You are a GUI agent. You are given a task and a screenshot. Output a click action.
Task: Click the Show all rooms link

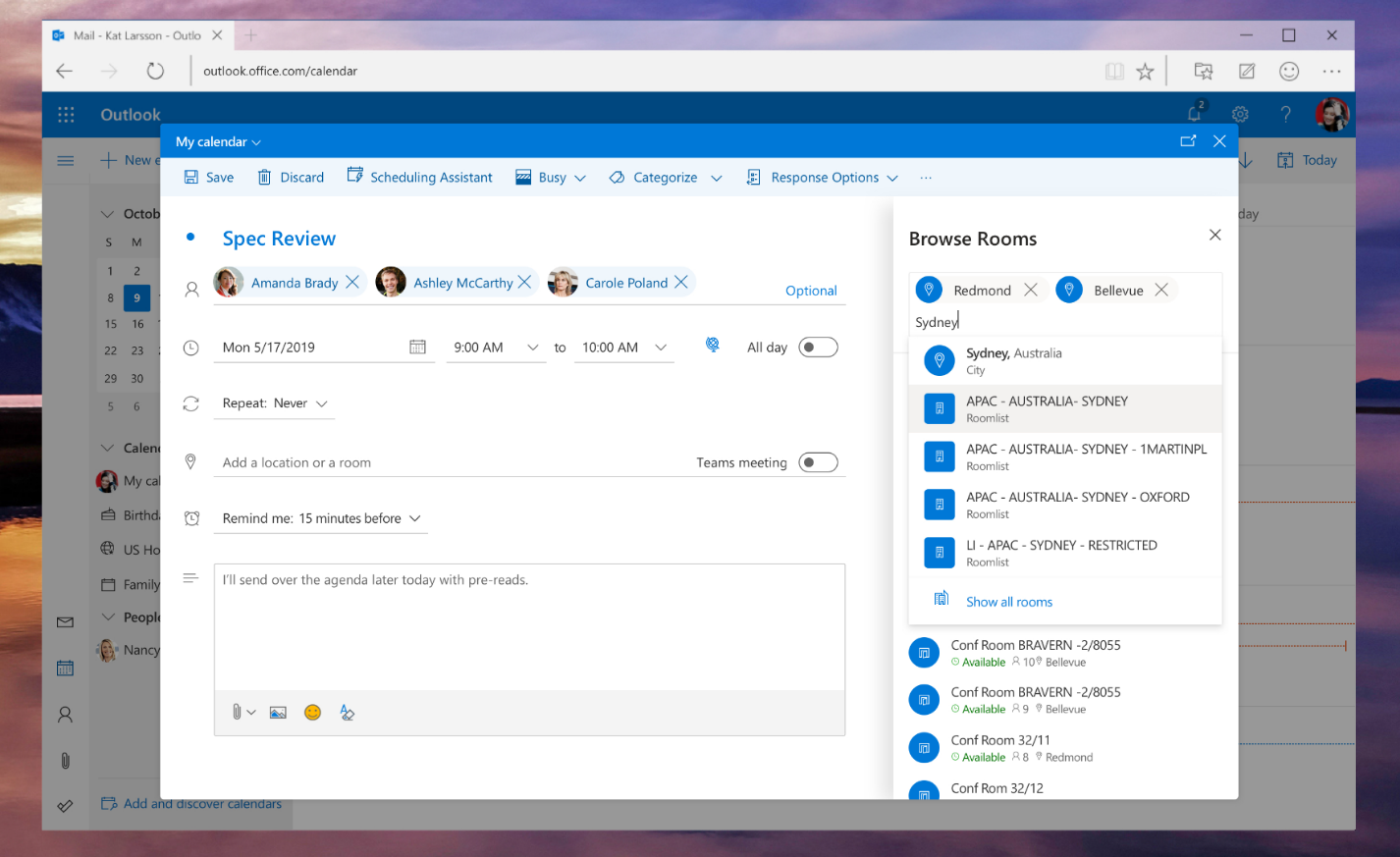click(x=1009, y=601)
